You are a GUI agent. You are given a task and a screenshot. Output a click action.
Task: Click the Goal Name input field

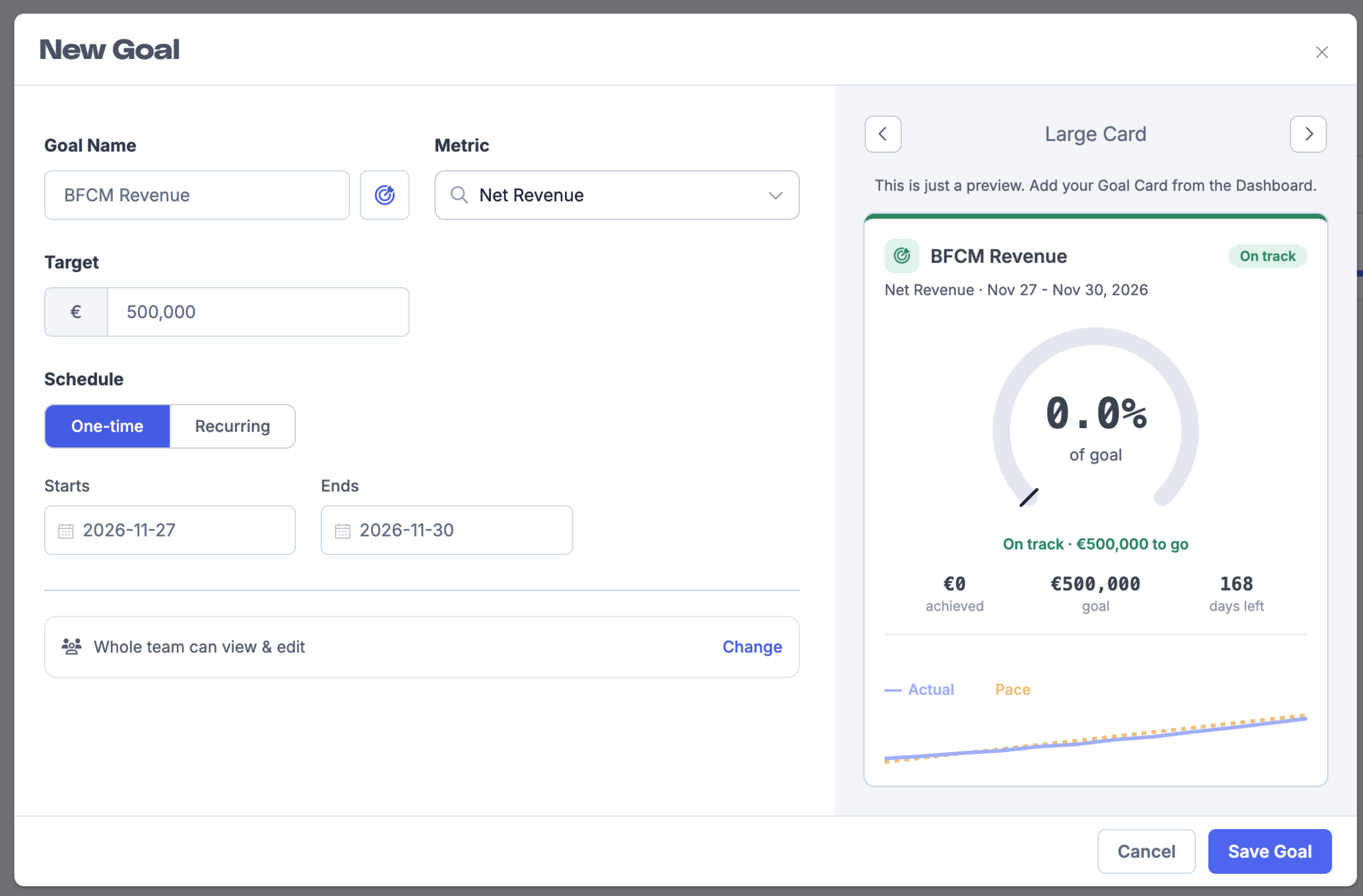point(197,195)
